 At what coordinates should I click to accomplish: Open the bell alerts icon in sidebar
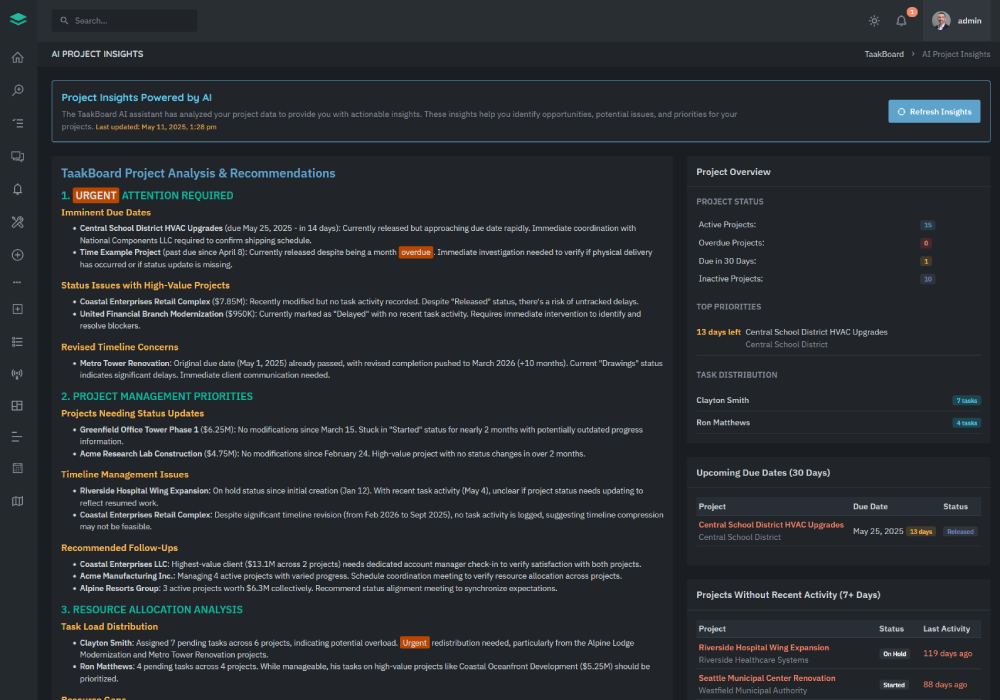[x=18, y=189]
